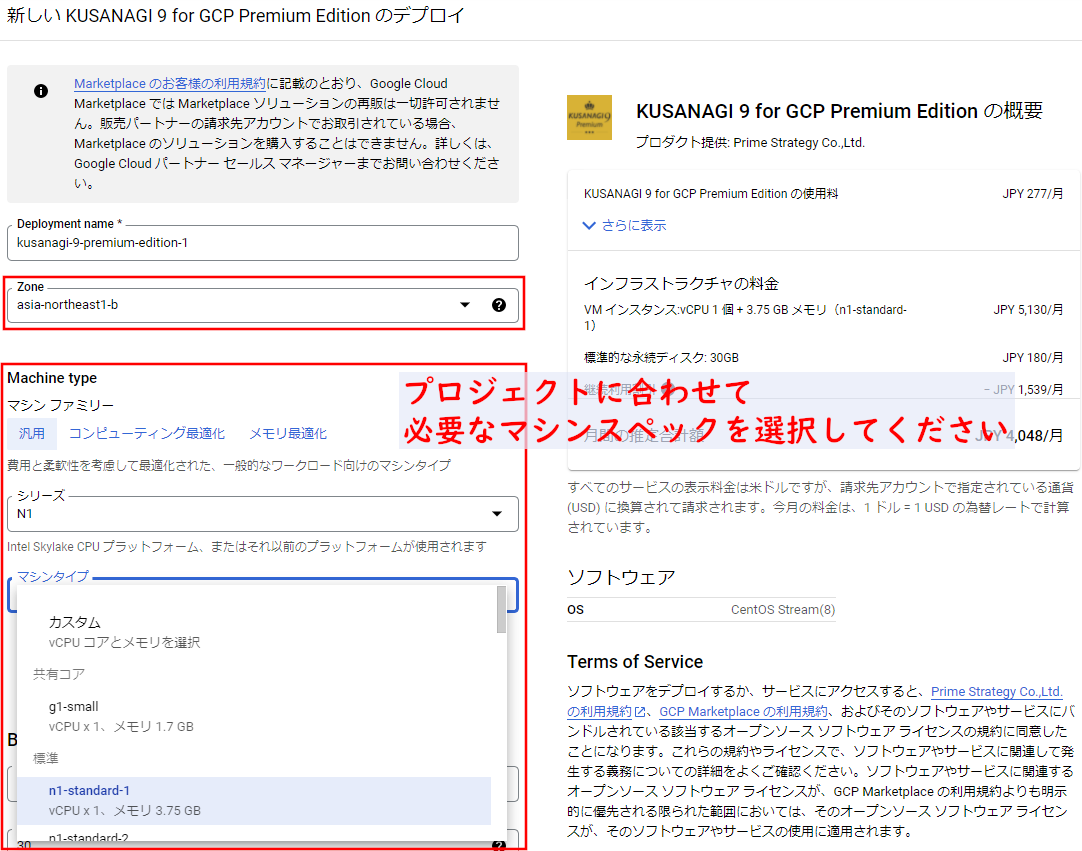The image size is (1082, 851).
Task: Click the Deployment name input field
Action: 263,243
